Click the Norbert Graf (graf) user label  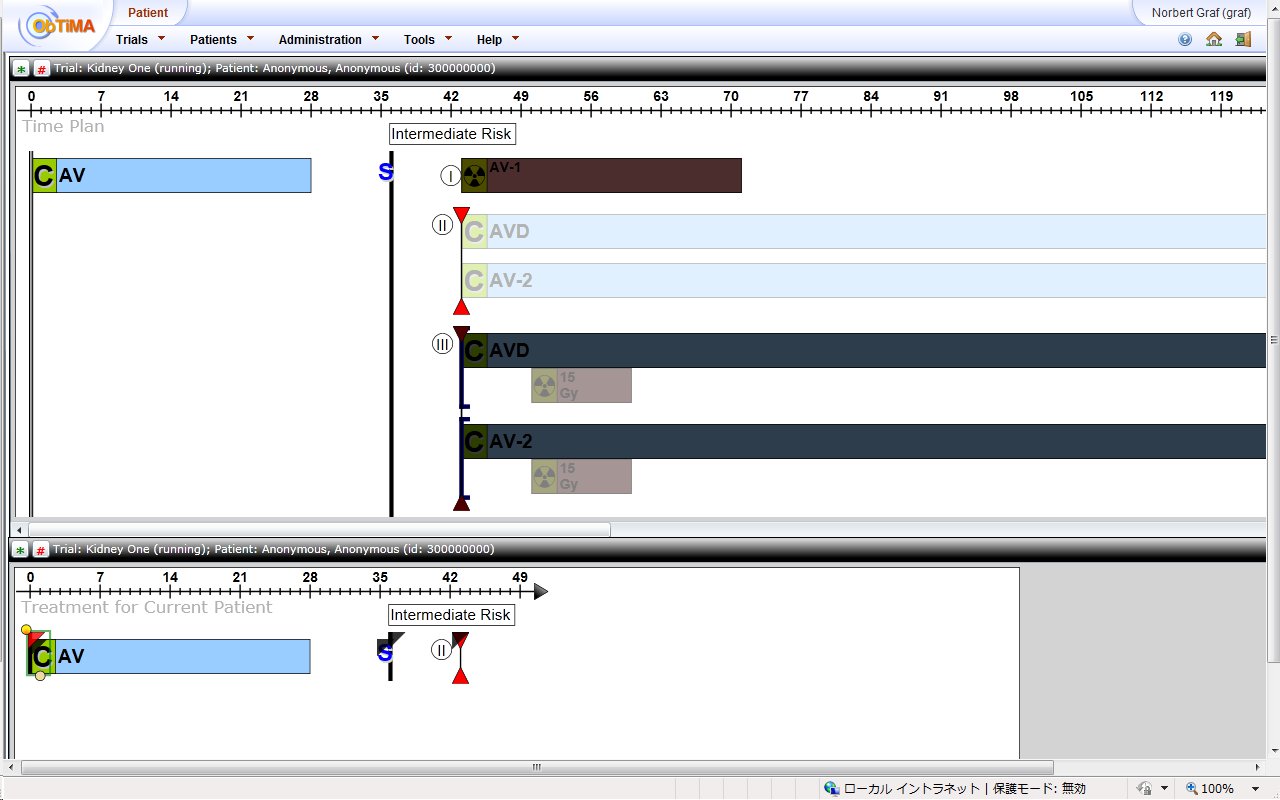tap(1201, 13)
